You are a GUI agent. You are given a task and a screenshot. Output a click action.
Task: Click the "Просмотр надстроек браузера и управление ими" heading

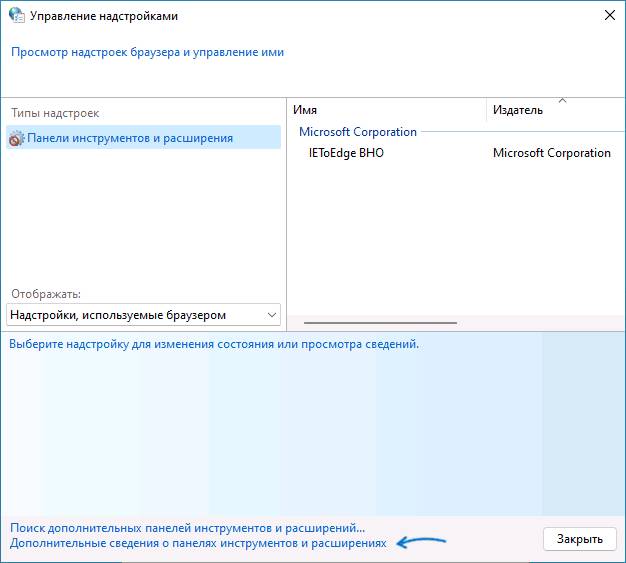pos(148,52)
